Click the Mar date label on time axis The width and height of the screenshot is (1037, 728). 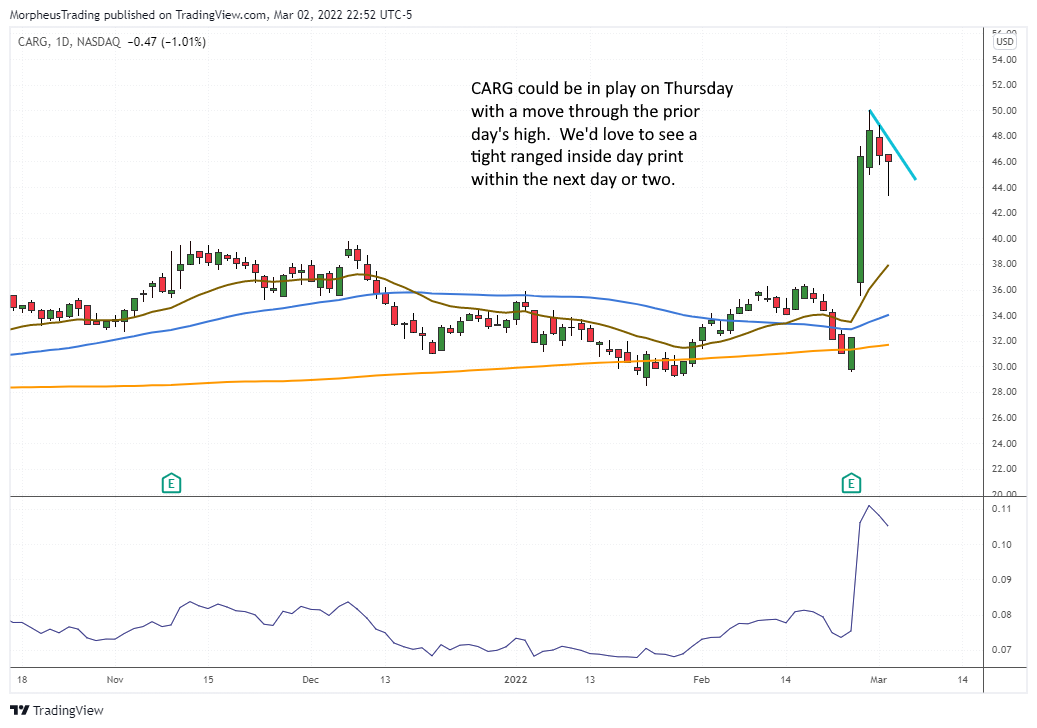878,679
